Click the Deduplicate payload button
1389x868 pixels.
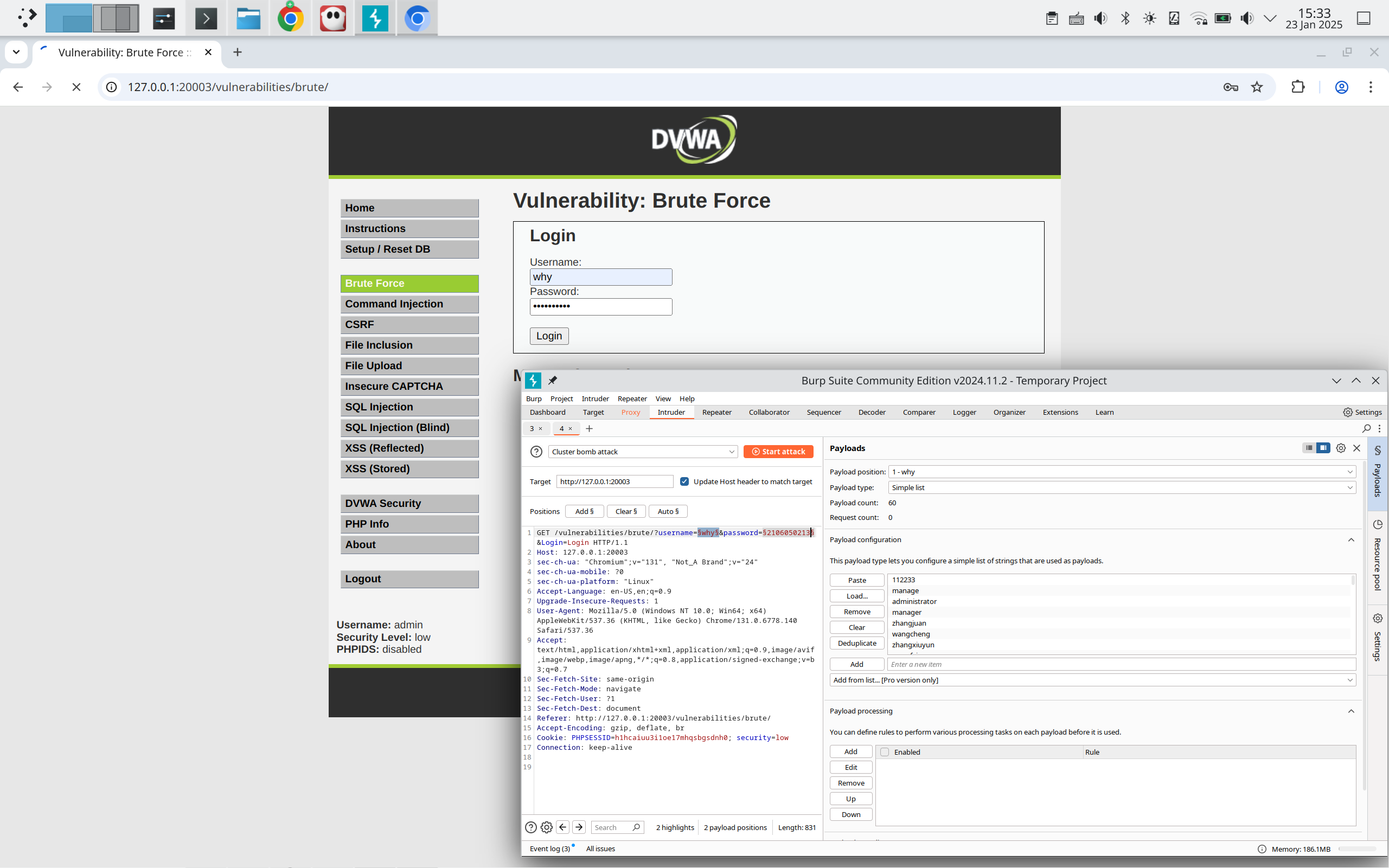pos(856,643)
